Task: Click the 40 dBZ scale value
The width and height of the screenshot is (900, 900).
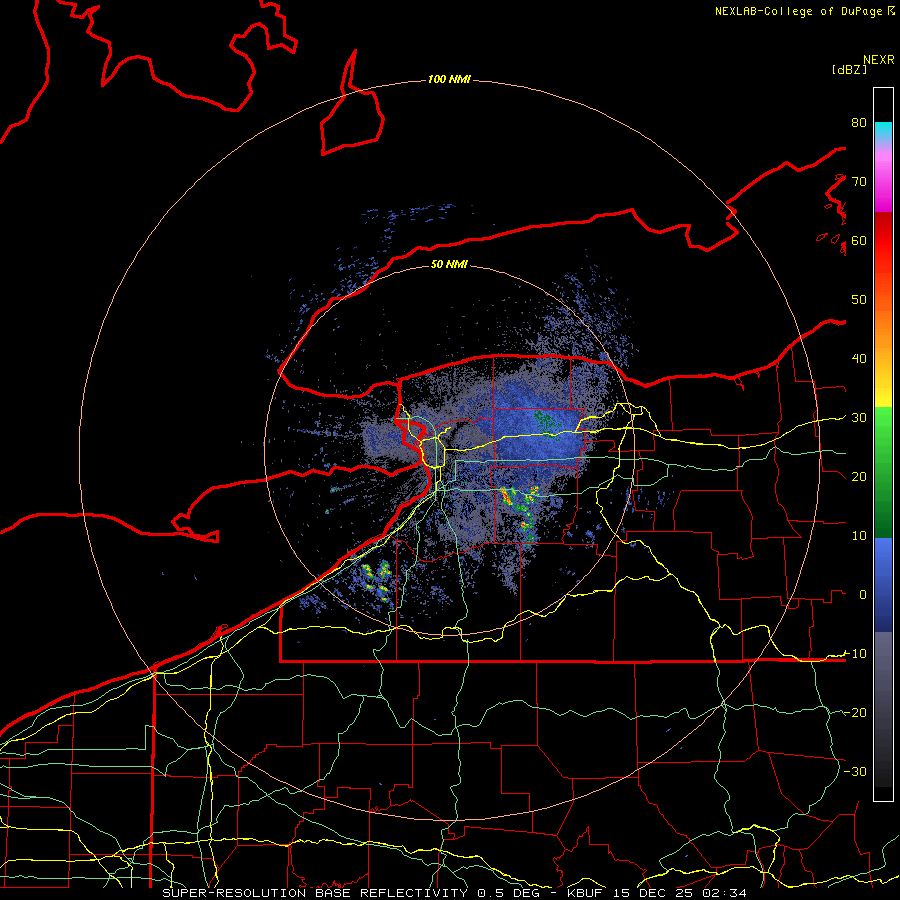Action: coord(859,359)
